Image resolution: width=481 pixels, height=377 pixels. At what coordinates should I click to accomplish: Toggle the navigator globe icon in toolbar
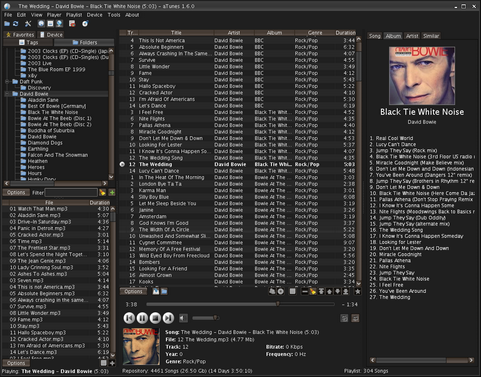click(x=41, y=24)
